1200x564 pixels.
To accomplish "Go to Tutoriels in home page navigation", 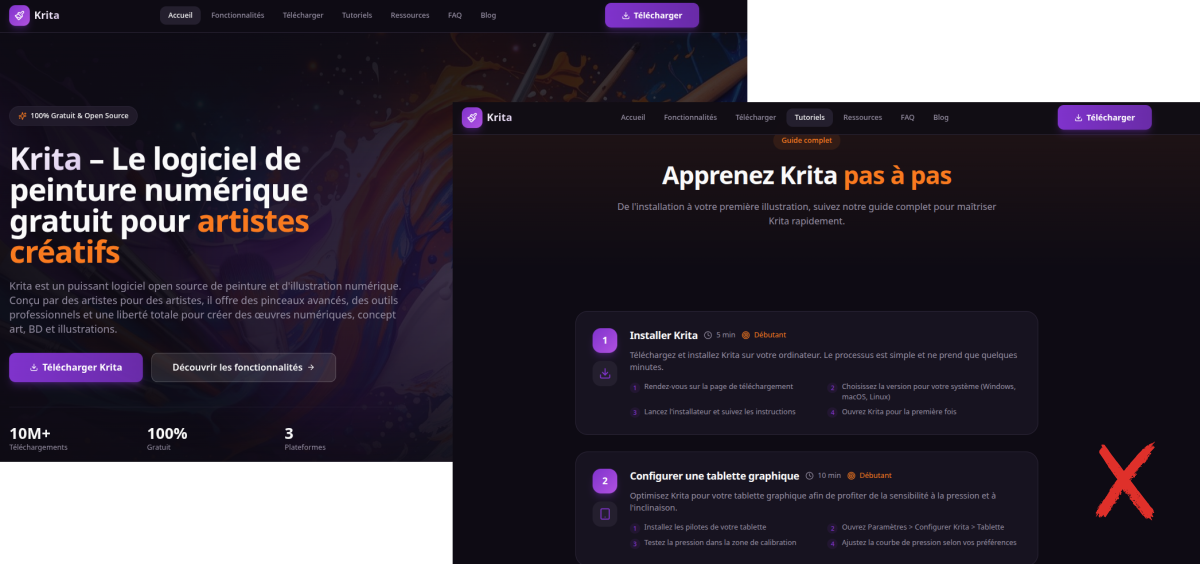I will [x=357, y=15].
